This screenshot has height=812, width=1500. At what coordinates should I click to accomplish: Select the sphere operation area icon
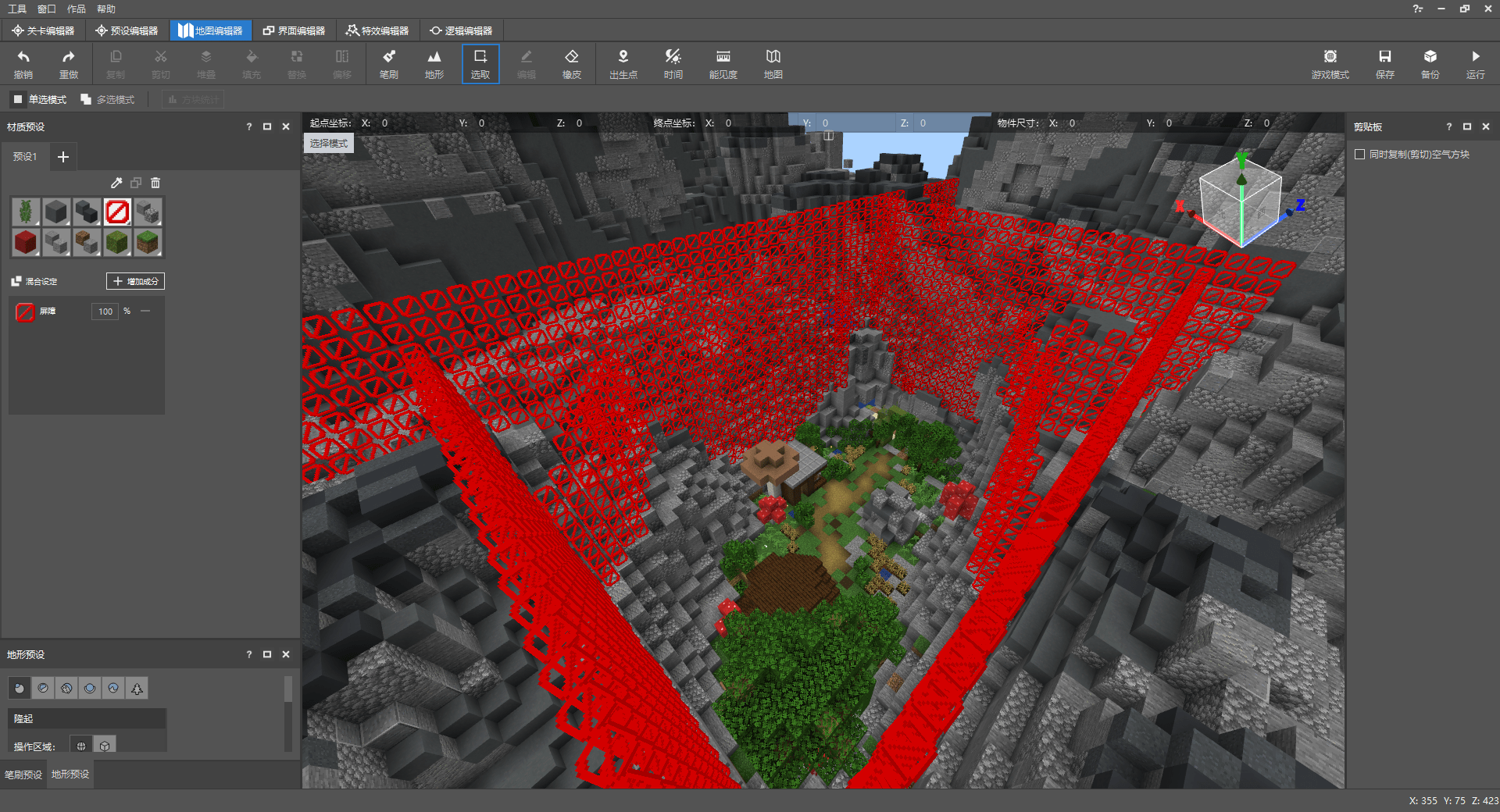pyautogui.click(x=81, y=746)
